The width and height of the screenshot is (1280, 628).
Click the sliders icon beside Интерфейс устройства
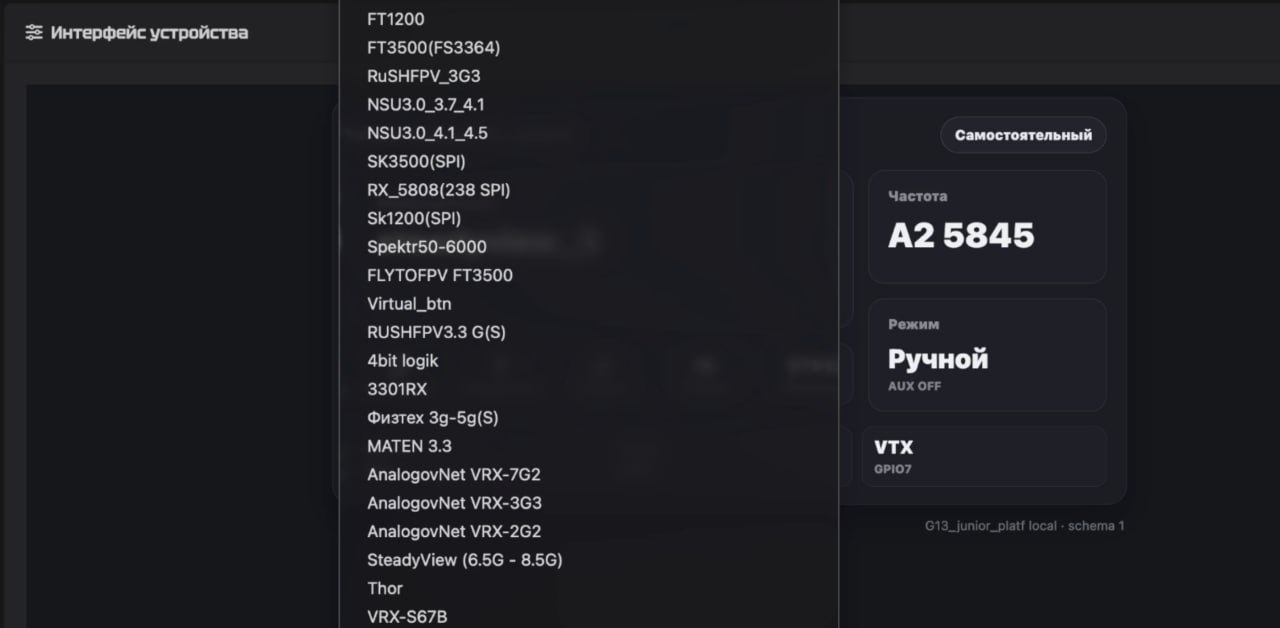[34, 32]
